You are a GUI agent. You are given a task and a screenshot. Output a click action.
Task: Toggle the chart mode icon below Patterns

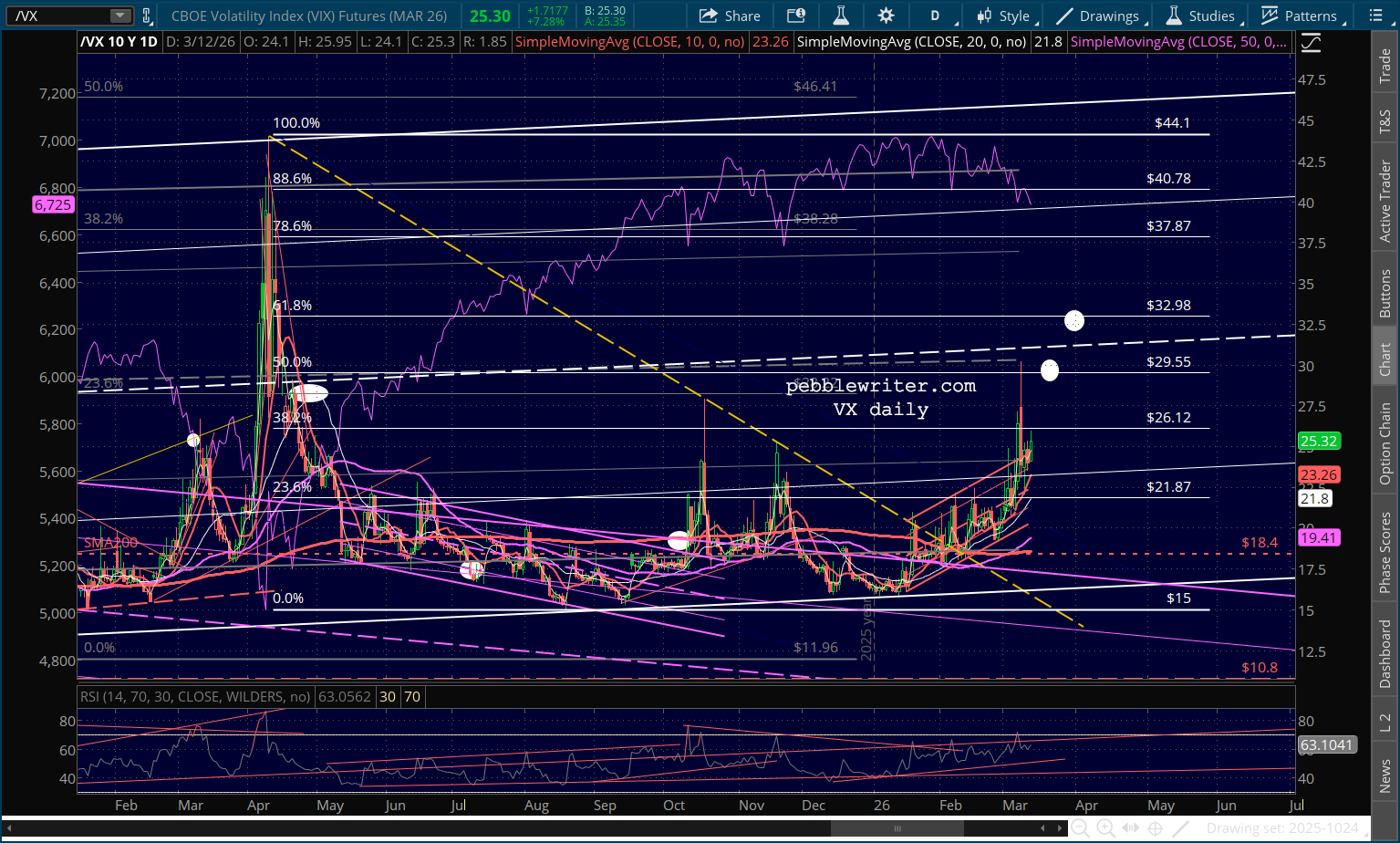[x=1311, y=42]
